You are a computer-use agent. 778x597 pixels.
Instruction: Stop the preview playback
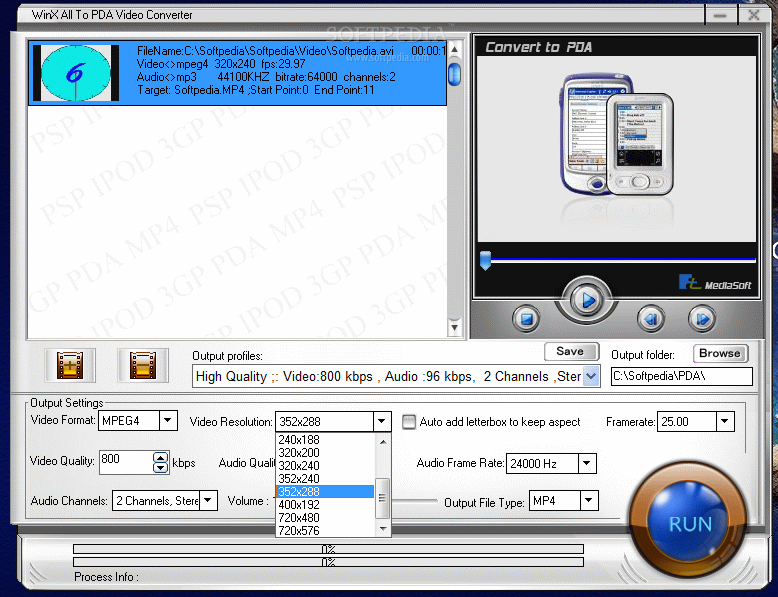526,319
